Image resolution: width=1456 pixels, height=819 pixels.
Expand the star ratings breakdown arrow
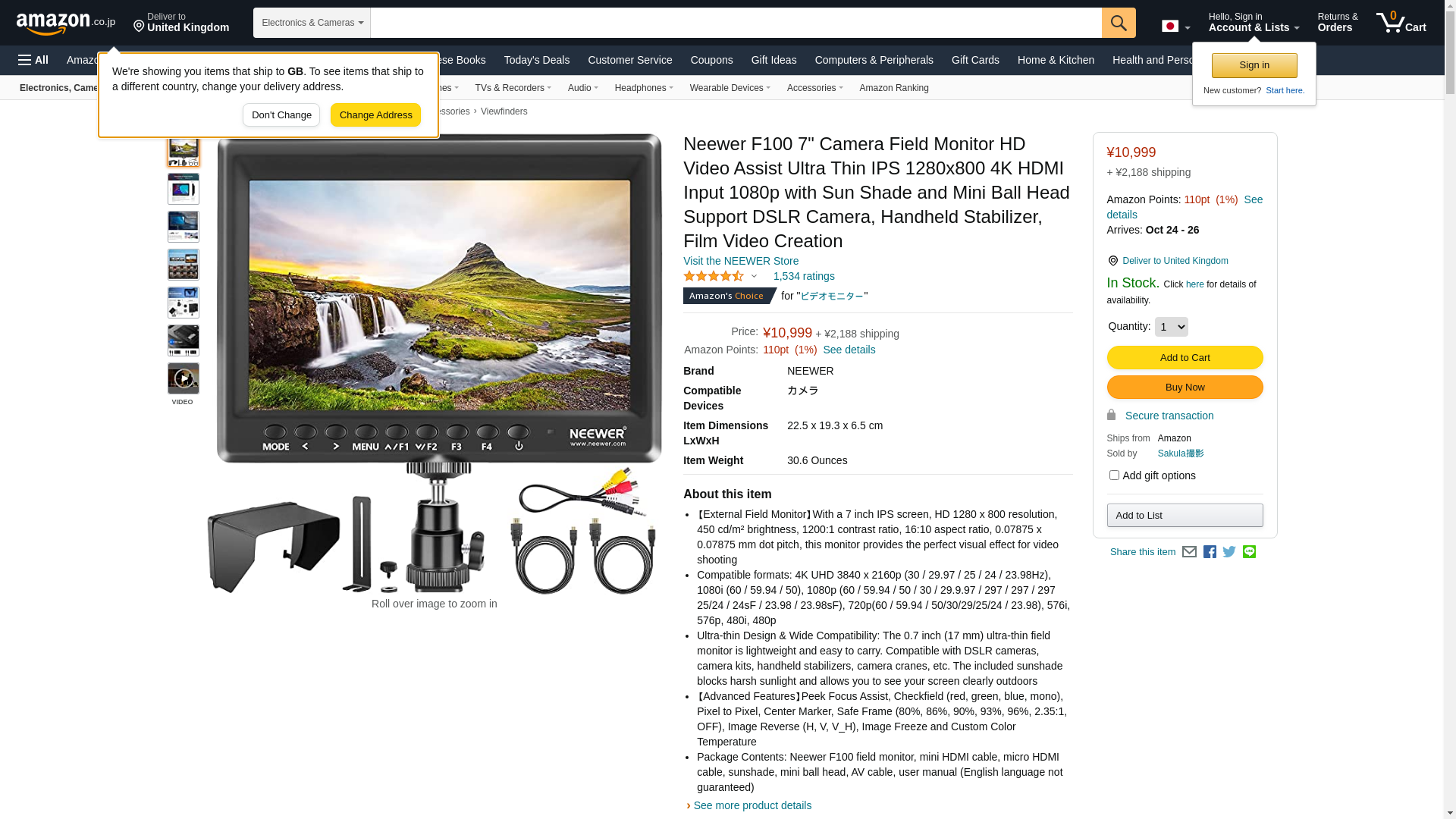pos(754,277)
